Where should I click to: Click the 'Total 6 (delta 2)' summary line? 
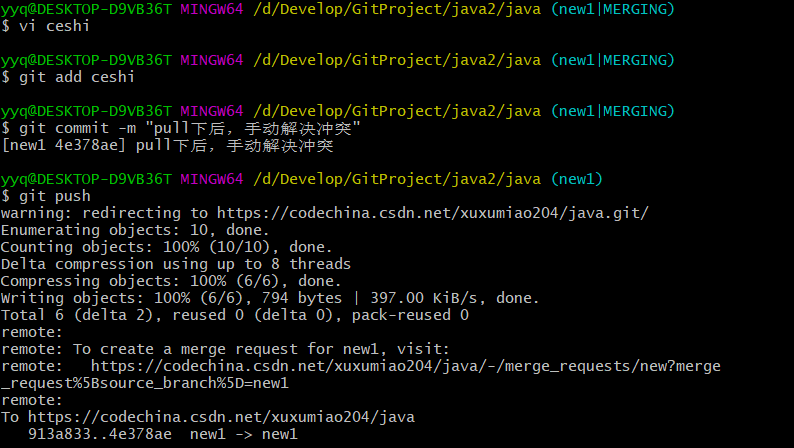pos(235,315)
